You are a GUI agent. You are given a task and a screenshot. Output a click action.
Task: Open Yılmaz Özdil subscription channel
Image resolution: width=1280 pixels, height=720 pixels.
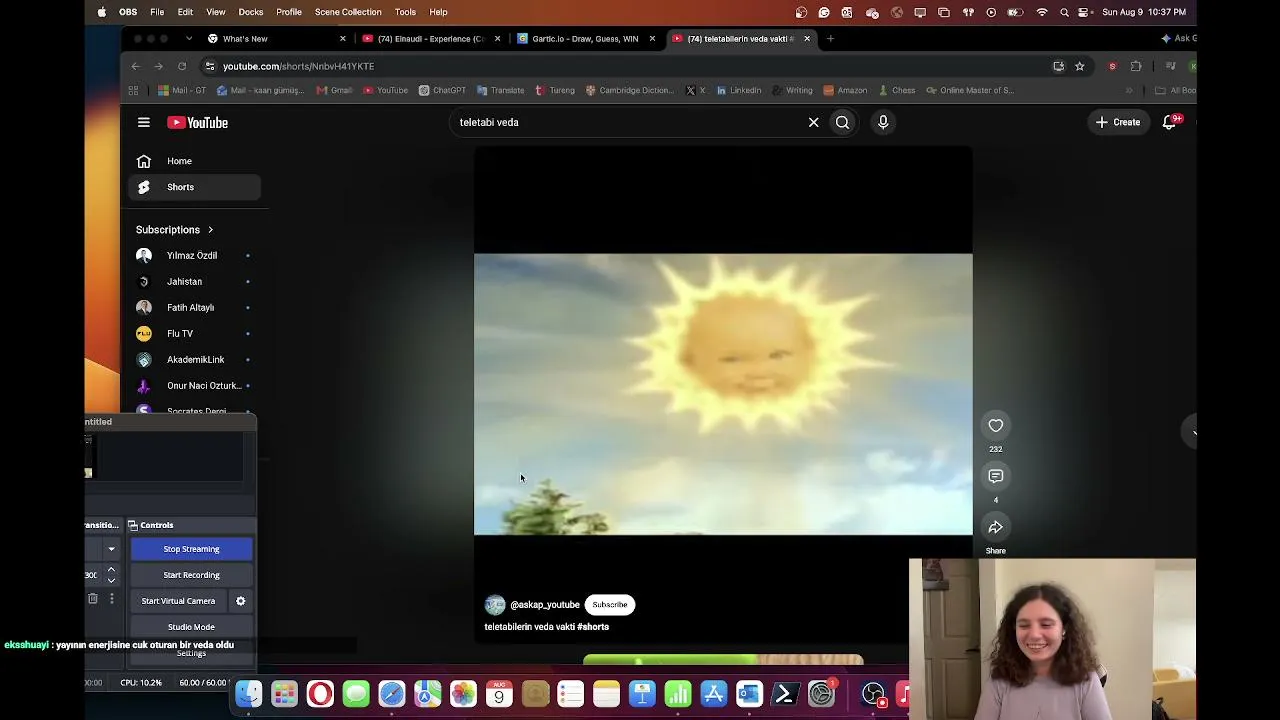click(194, 256)
